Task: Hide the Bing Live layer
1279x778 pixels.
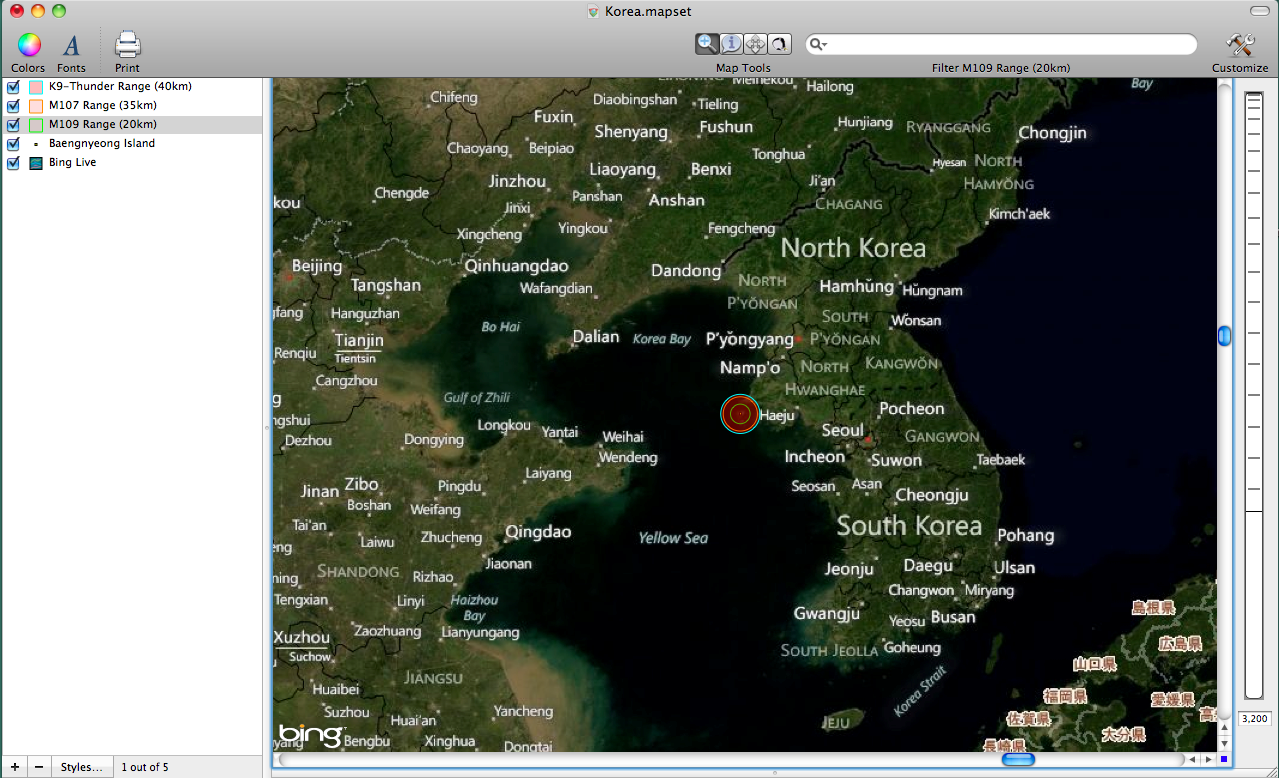Action: point(14,163)
